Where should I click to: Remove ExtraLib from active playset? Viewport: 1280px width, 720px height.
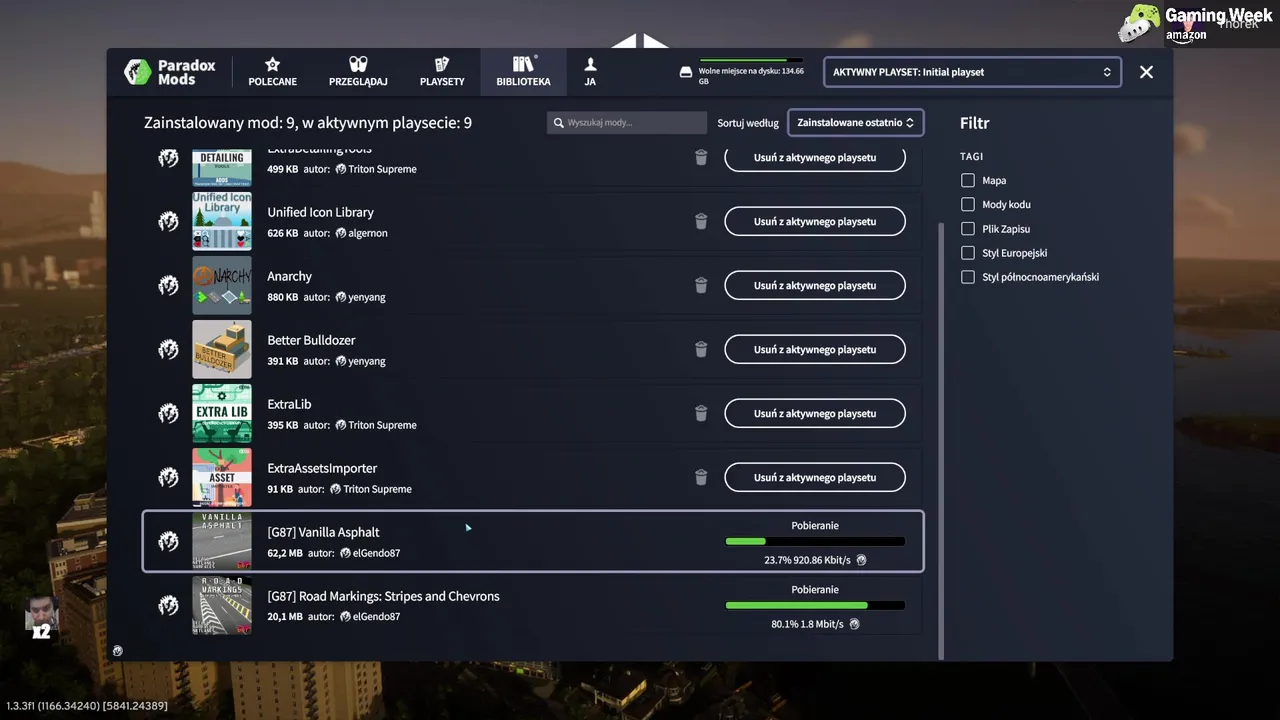click(x=815, y=413)
